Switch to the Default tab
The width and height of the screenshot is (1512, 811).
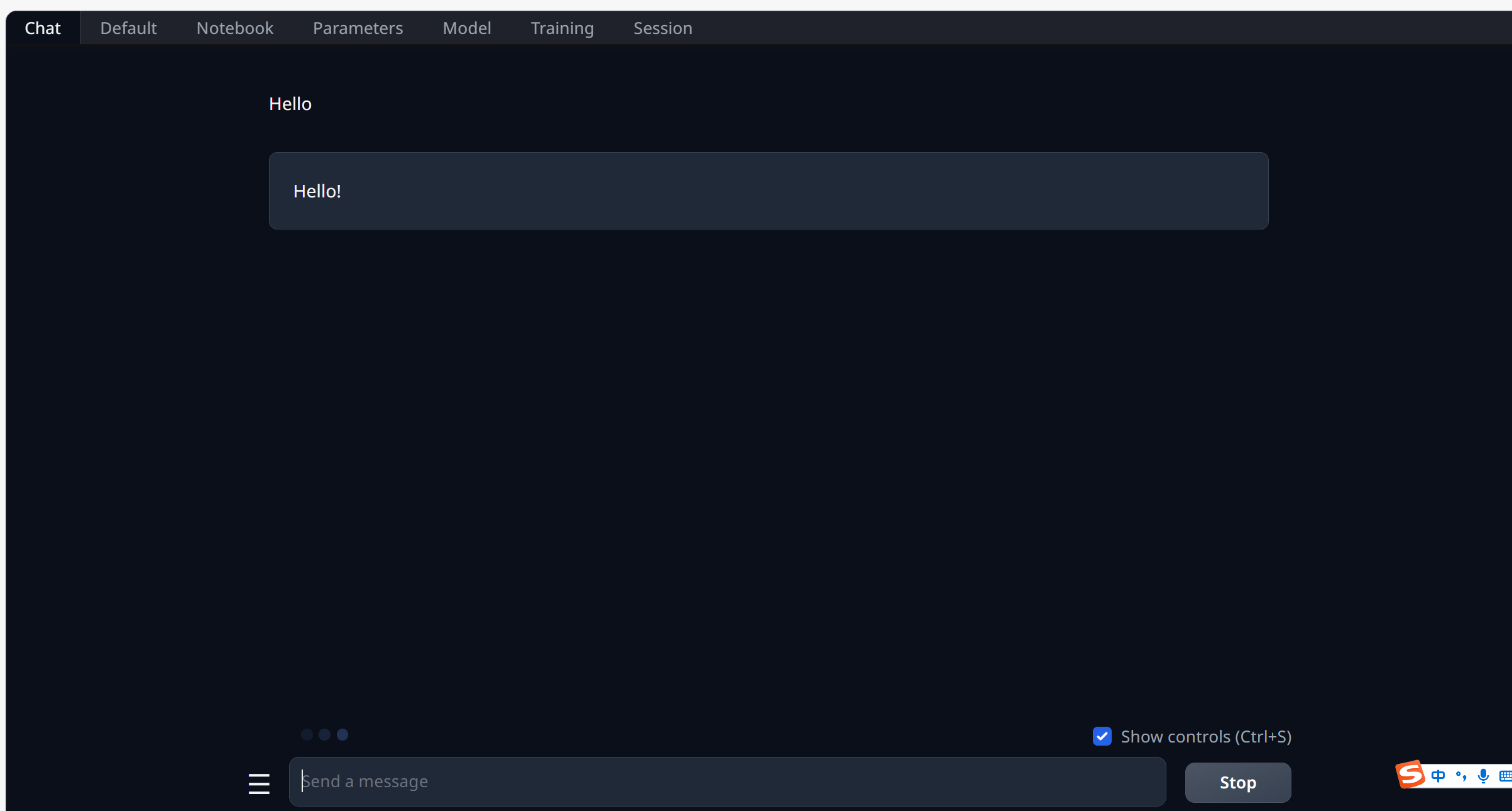tap(128, 28)
